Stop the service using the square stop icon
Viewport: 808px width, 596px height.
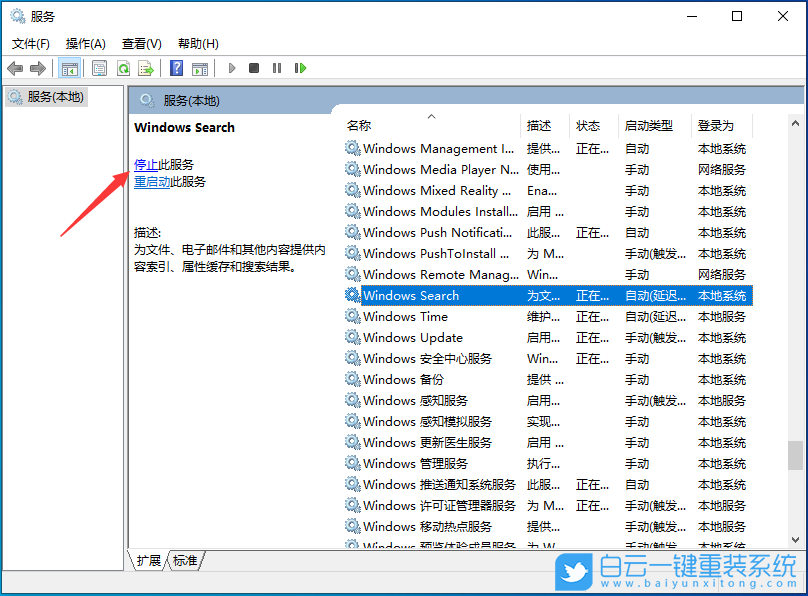coord(253,67)
